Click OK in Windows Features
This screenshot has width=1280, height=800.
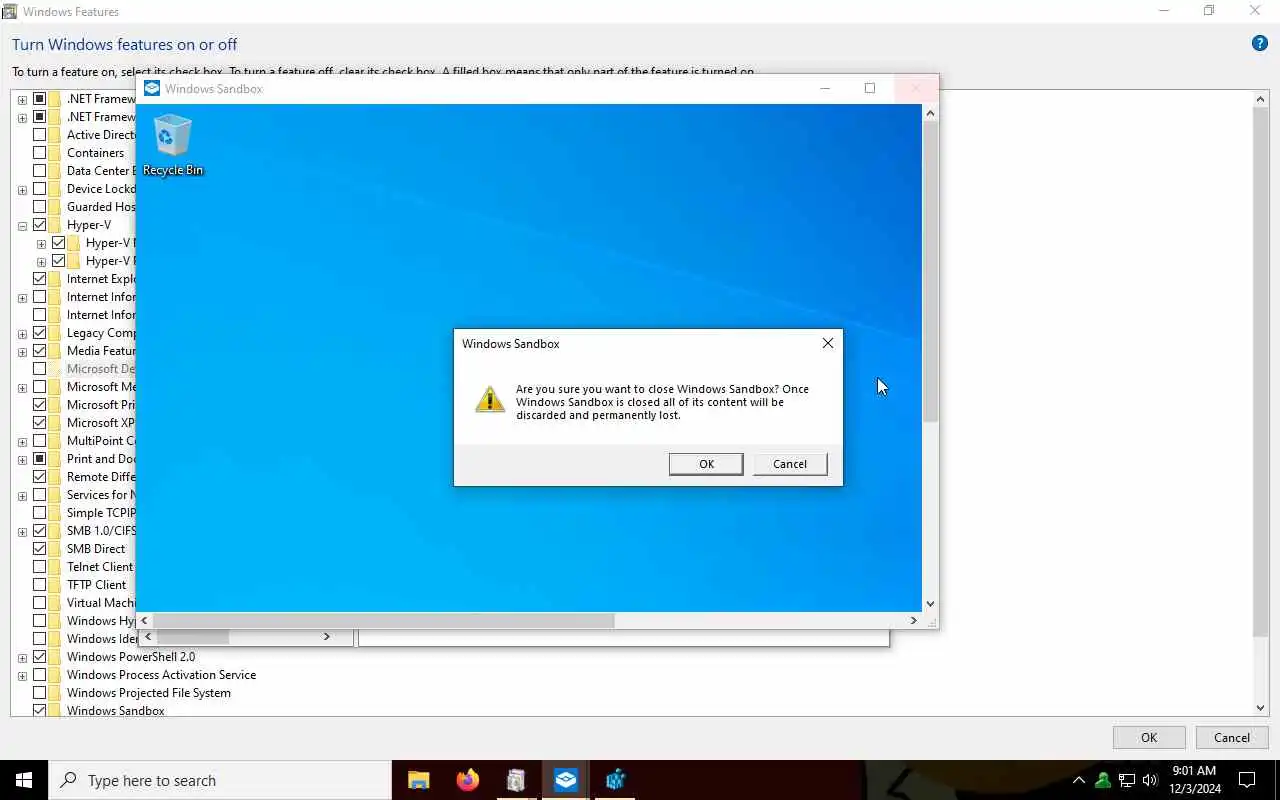pos(1149,738)
